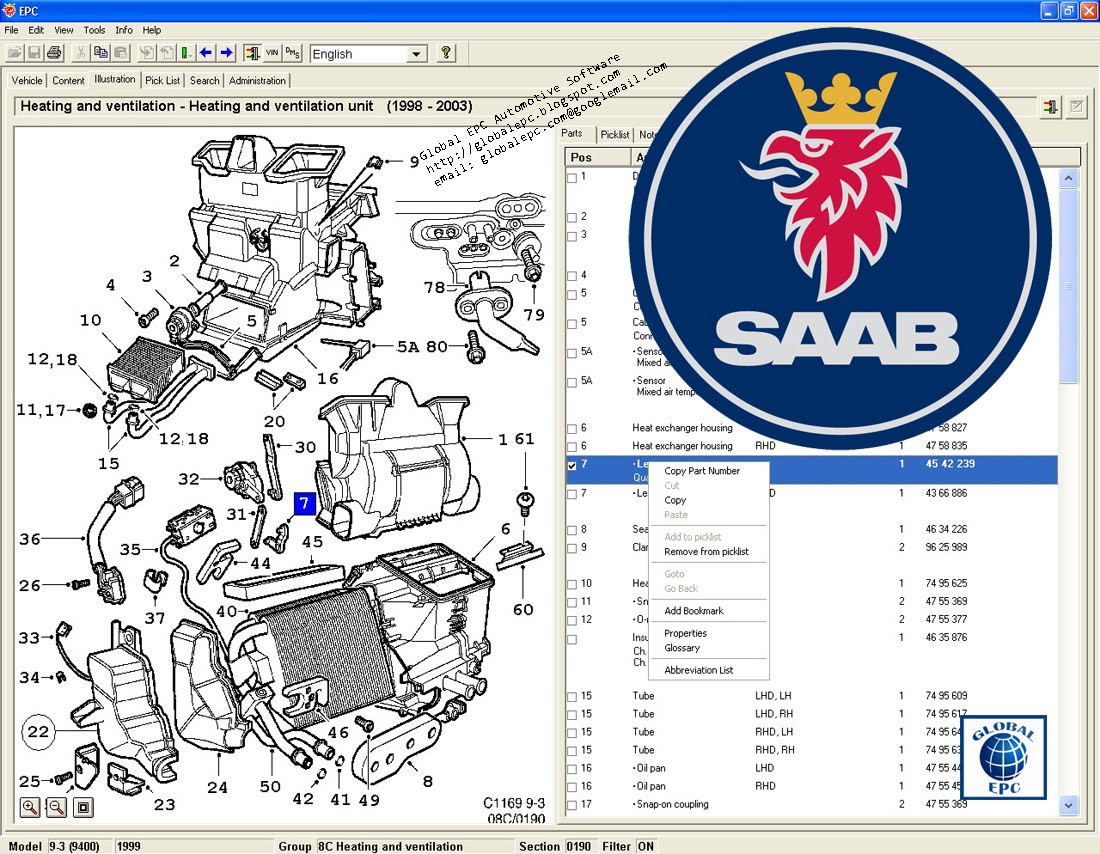
Task: Open the View menu
Action: click(64, 30)
